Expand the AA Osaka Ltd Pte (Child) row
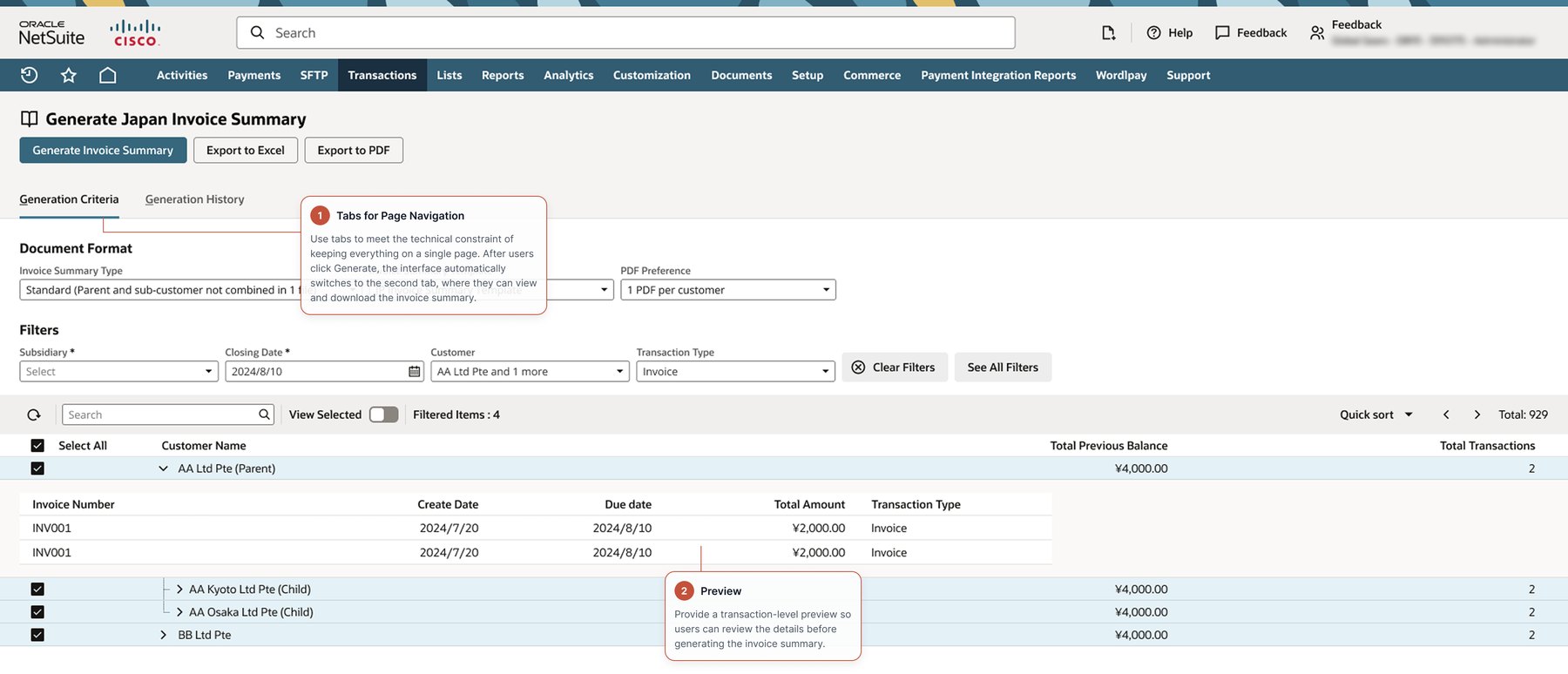The width and height of the screenshot is (1568, 674). (x=179, y=612)
